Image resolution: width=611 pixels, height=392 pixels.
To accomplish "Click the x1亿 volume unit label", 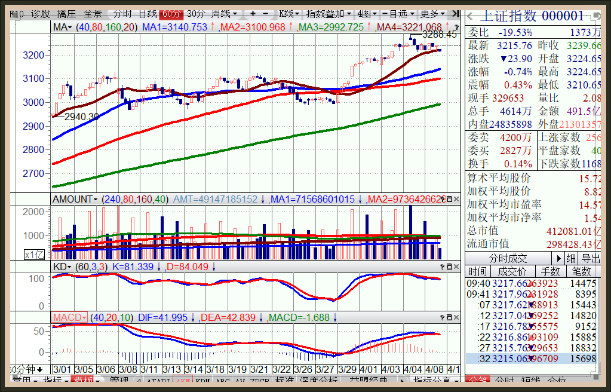I will point(35,255).
